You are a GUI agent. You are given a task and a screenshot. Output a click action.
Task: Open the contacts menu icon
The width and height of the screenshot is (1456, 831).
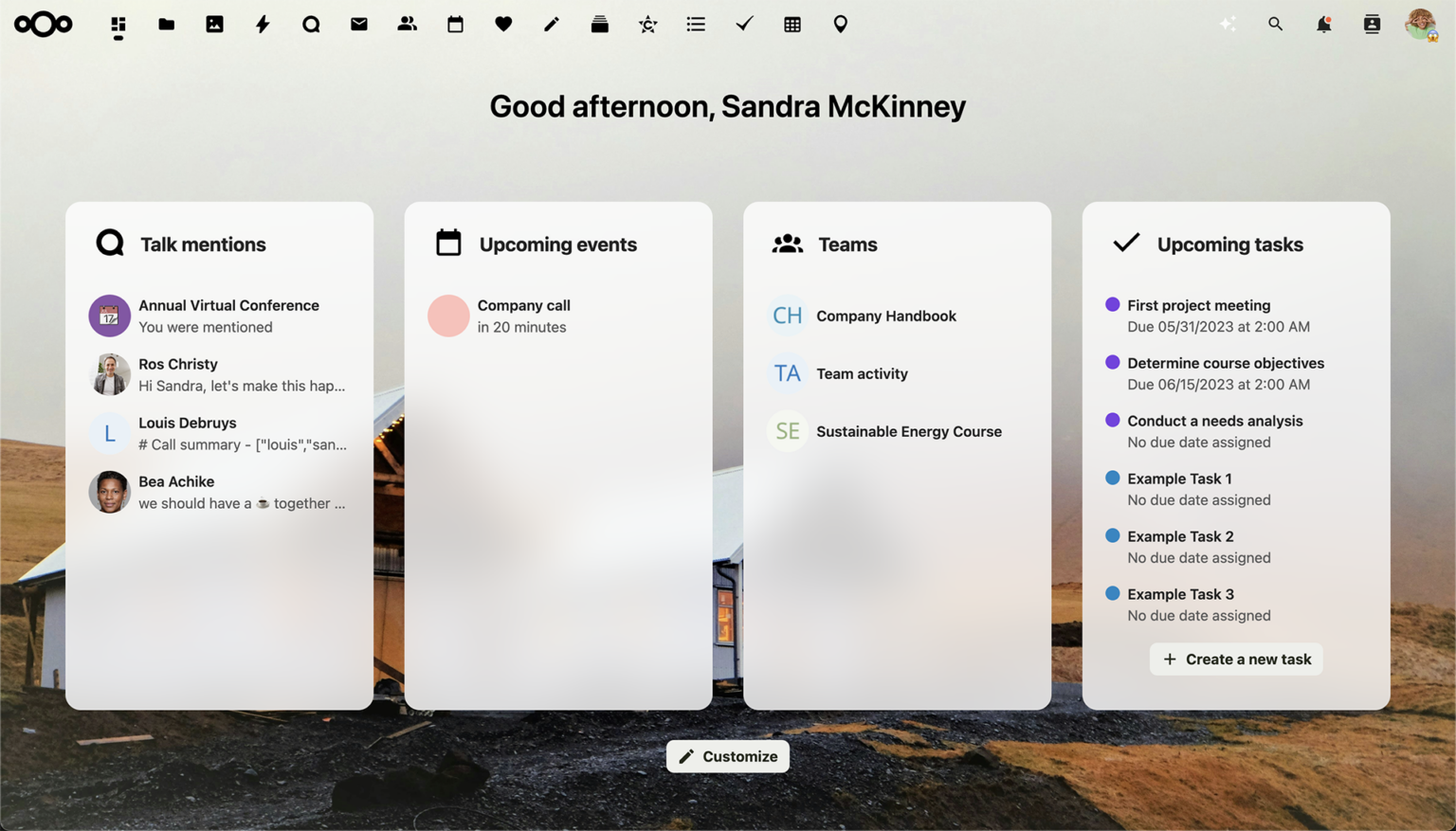pyautogui.click(x=1372, y=25)
